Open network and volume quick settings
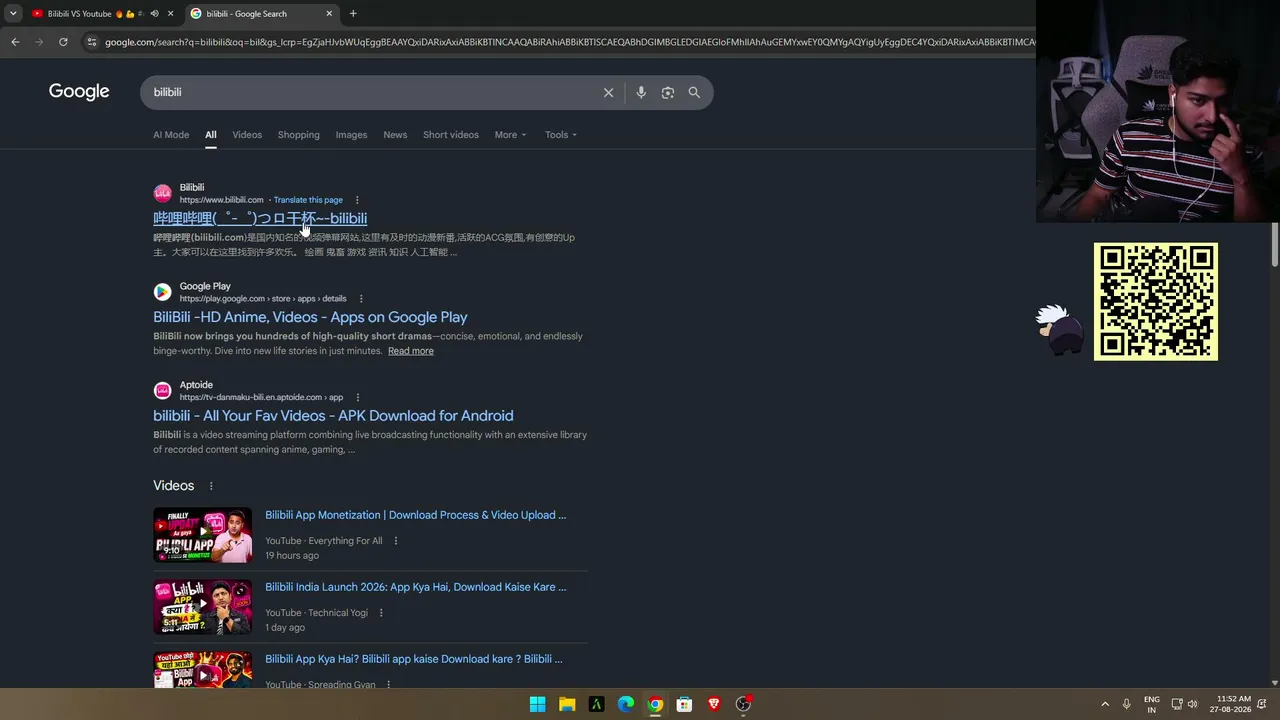The width and height of the screenshot is (1280, 720). [1185, 704]
